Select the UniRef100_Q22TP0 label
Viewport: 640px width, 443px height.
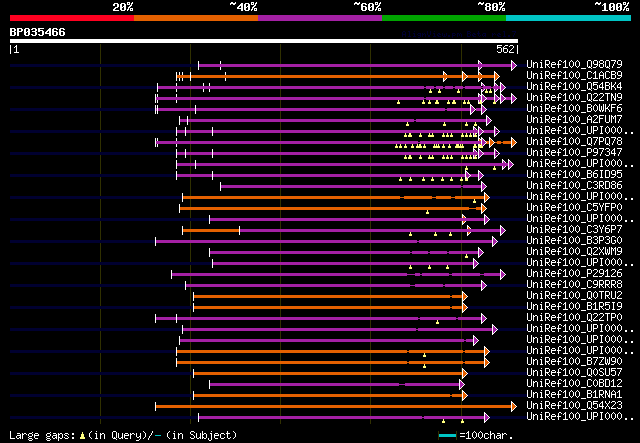tap(574, 318)
